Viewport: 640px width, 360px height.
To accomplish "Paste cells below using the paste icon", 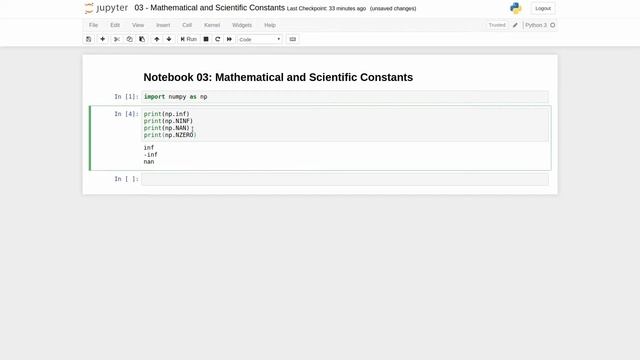I will point(142,39).
